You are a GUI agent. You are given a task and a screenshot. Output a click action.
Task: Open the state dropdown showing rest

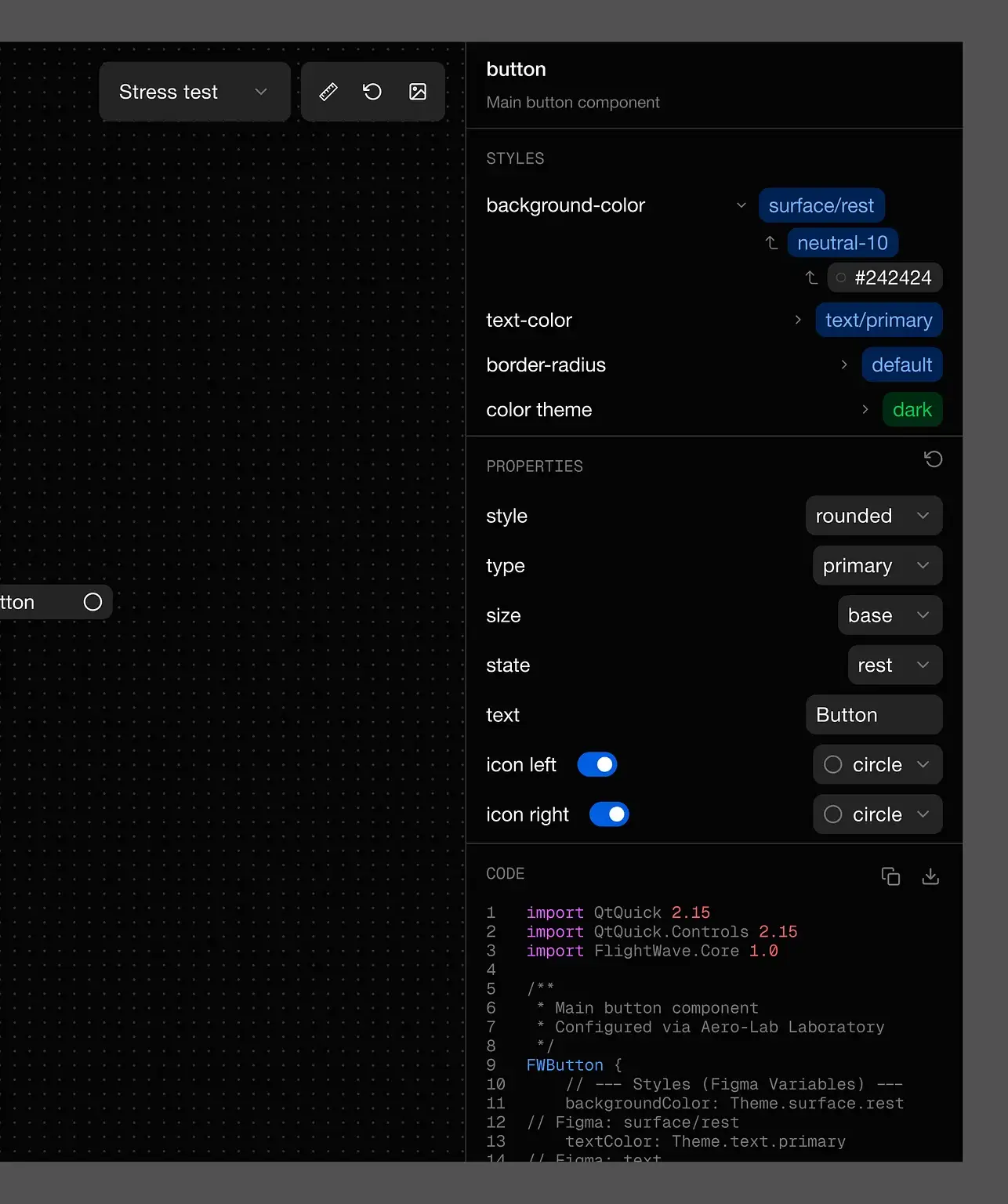tap(895, 665)
